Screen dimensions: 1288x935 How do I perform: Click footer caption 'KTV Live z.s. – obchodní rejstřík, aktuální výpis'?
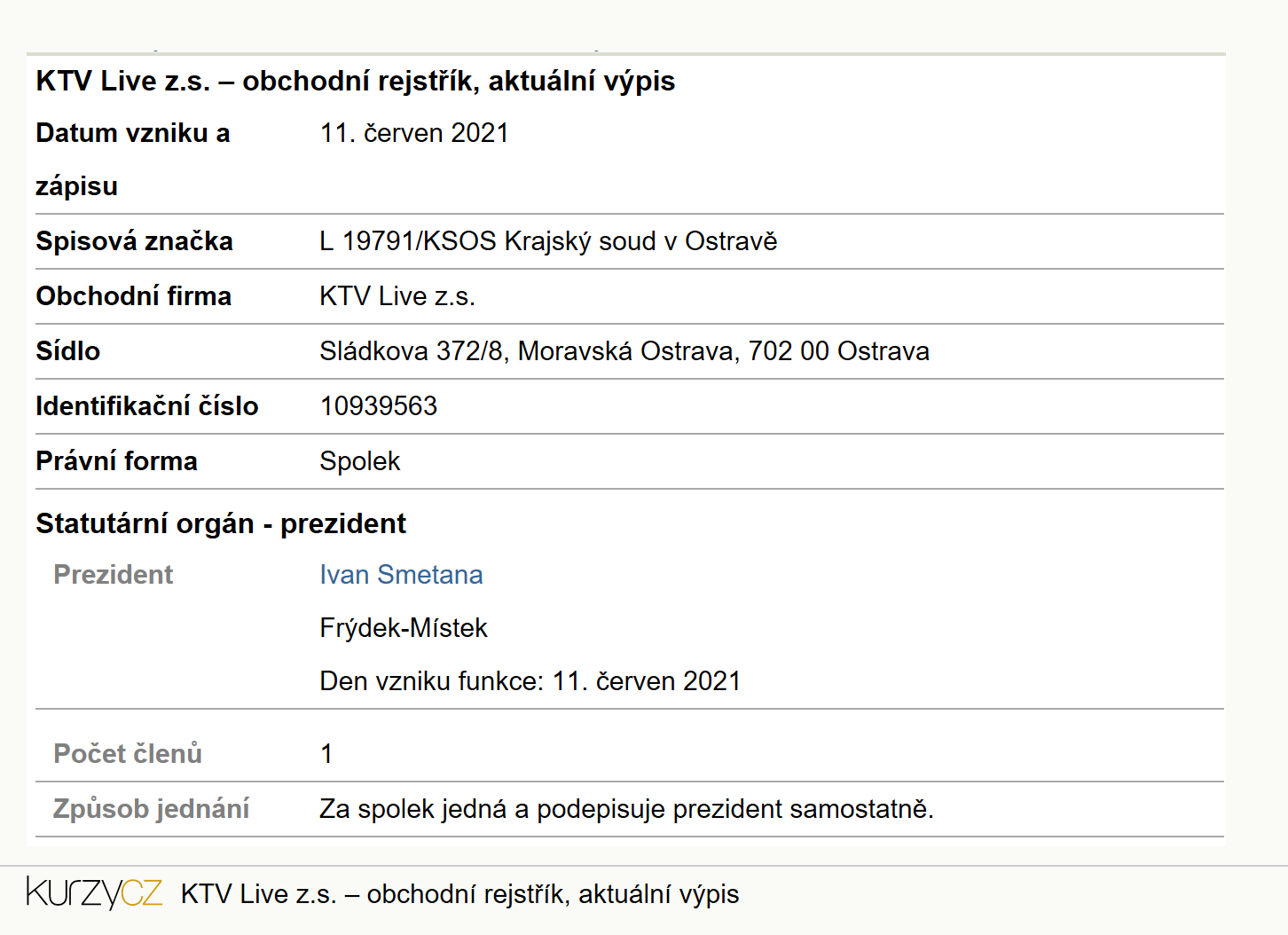coord(459,894)
